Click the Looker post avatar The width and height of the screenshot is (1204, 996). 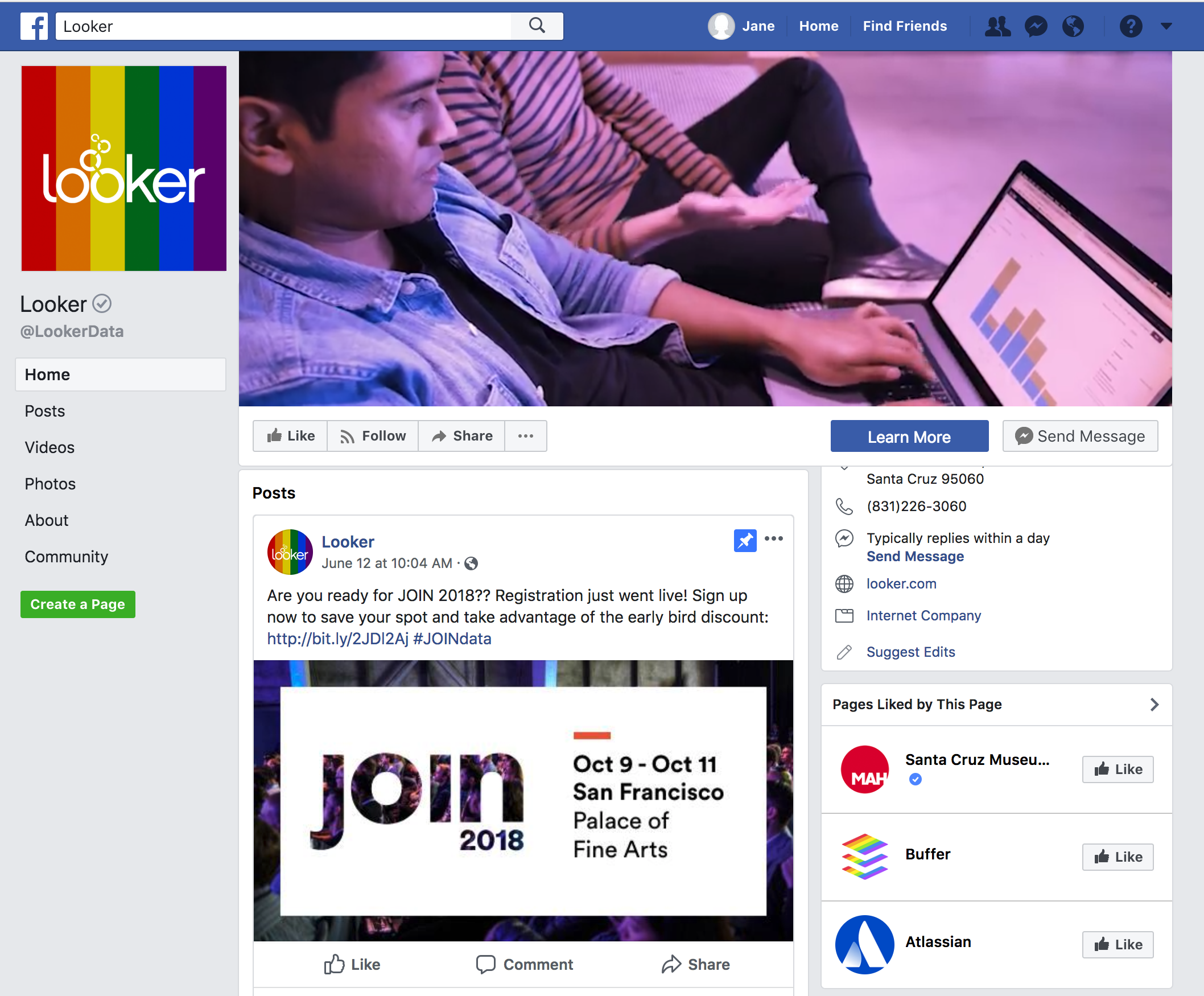point(290,551)
